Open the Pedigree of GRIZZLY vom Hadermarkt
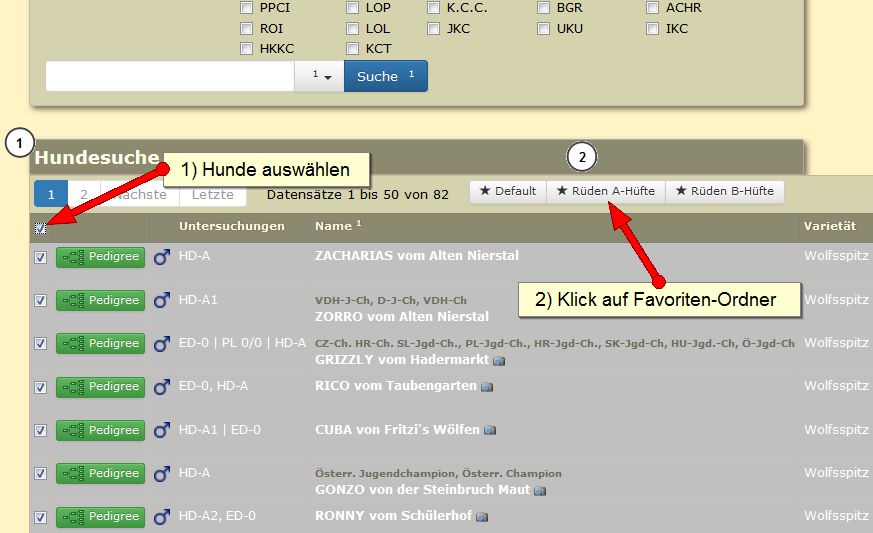 [x=100, y=343]
